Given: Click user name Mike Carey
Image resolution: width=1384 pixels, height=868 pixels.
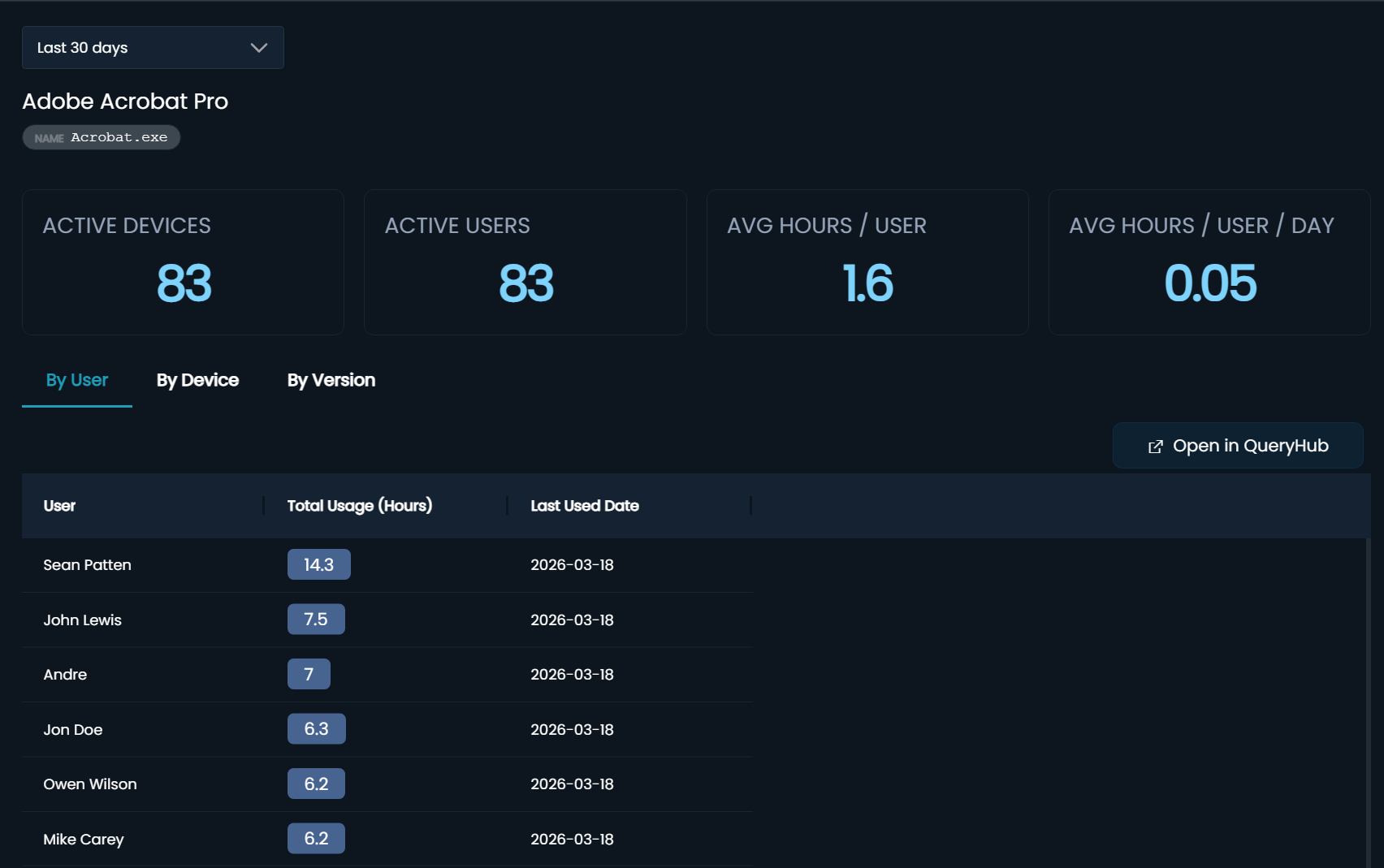Looking at the screenshot, I should pyautogui.click(x=84, y=840).
